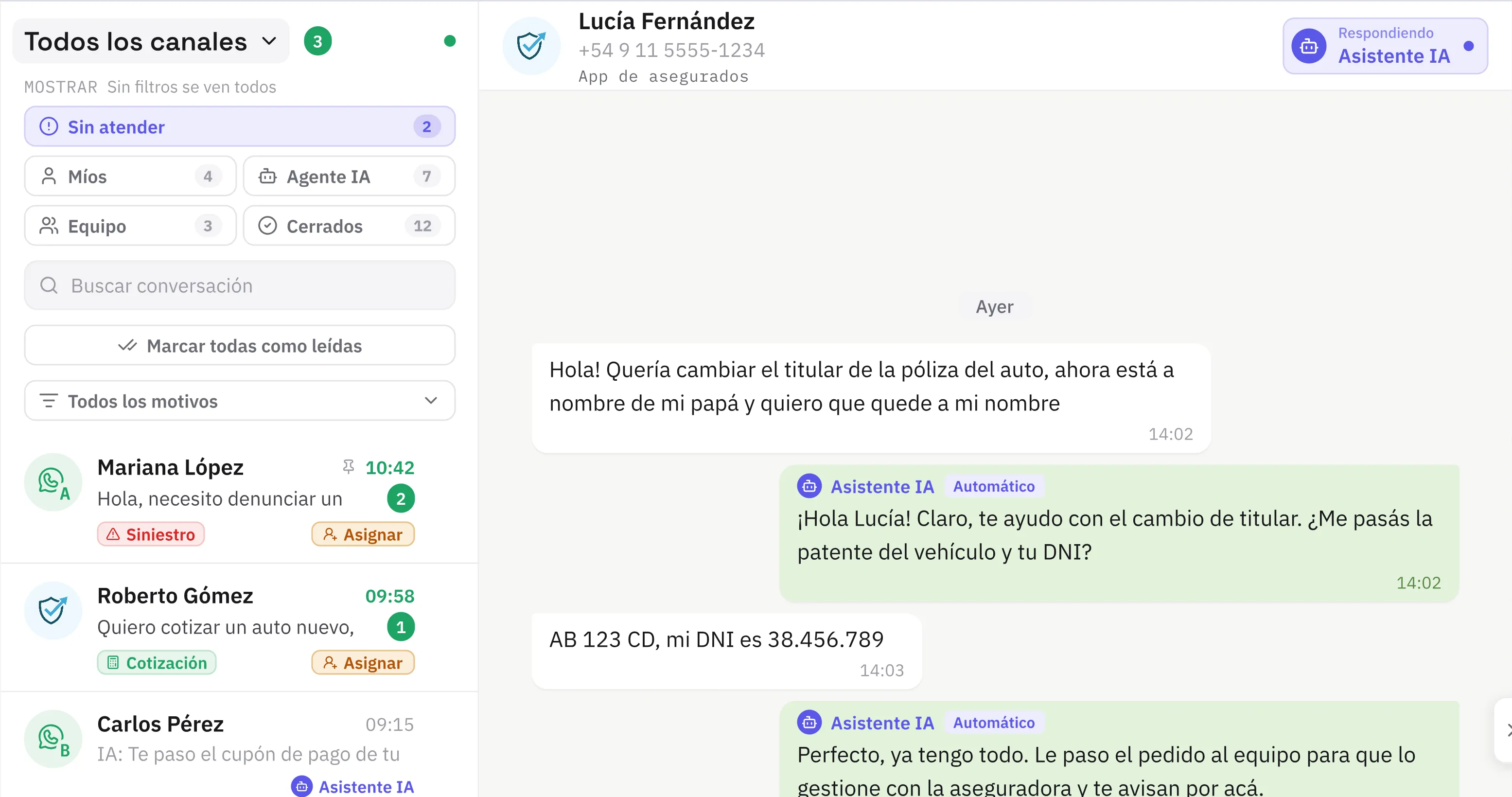Click the green online status dot

[x=450, y=41]
